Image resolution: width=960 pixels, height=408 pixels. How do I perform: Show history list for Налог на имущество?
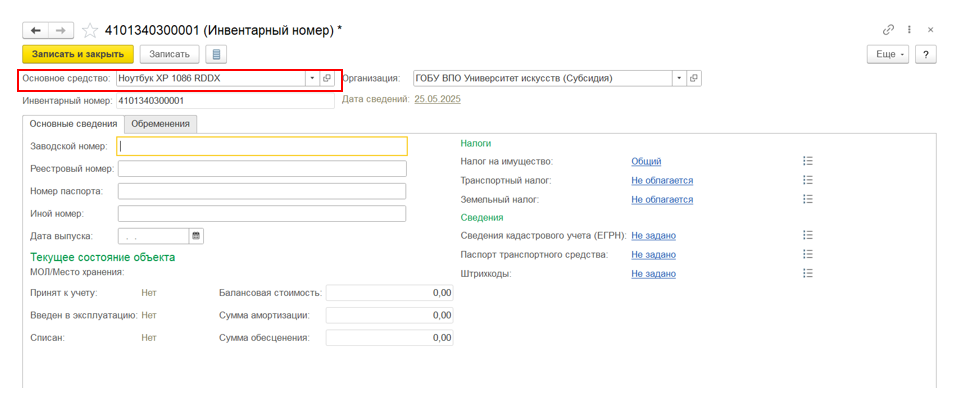click(x=808, y=161)
